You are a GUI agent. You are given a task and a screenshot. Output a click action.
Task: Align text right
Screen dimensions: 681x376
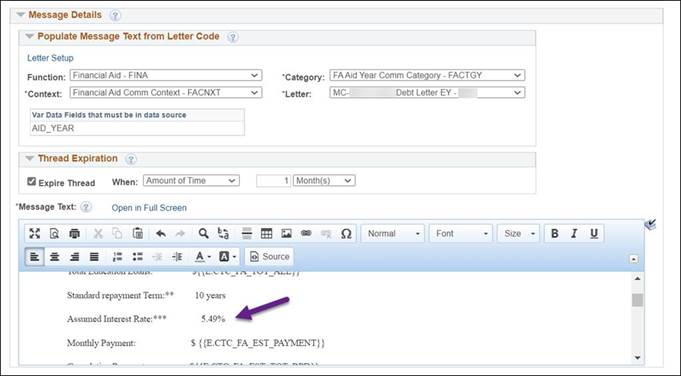pos(74,257)
